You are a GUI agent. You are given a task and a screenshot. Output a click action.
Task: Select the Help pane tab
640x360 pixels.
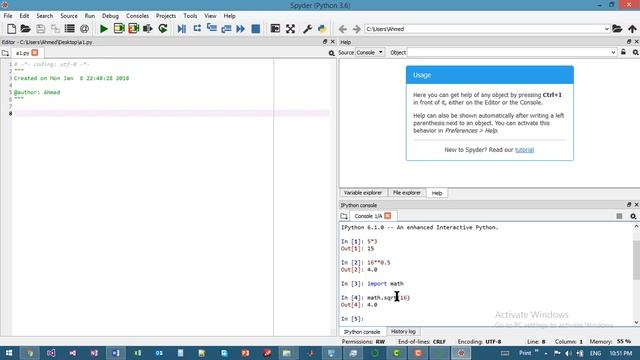coord(437,193)
